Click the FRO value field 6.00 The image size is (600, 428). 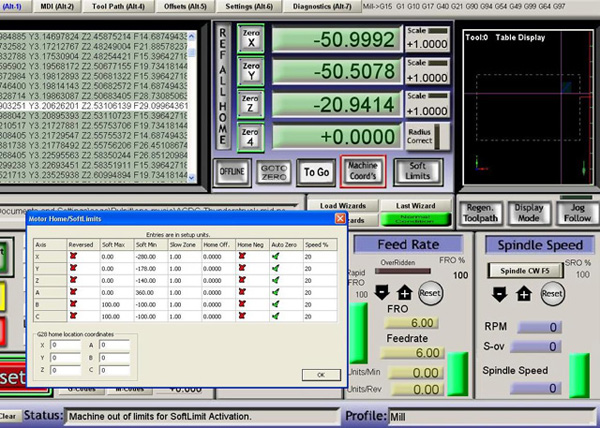point(411,323)
